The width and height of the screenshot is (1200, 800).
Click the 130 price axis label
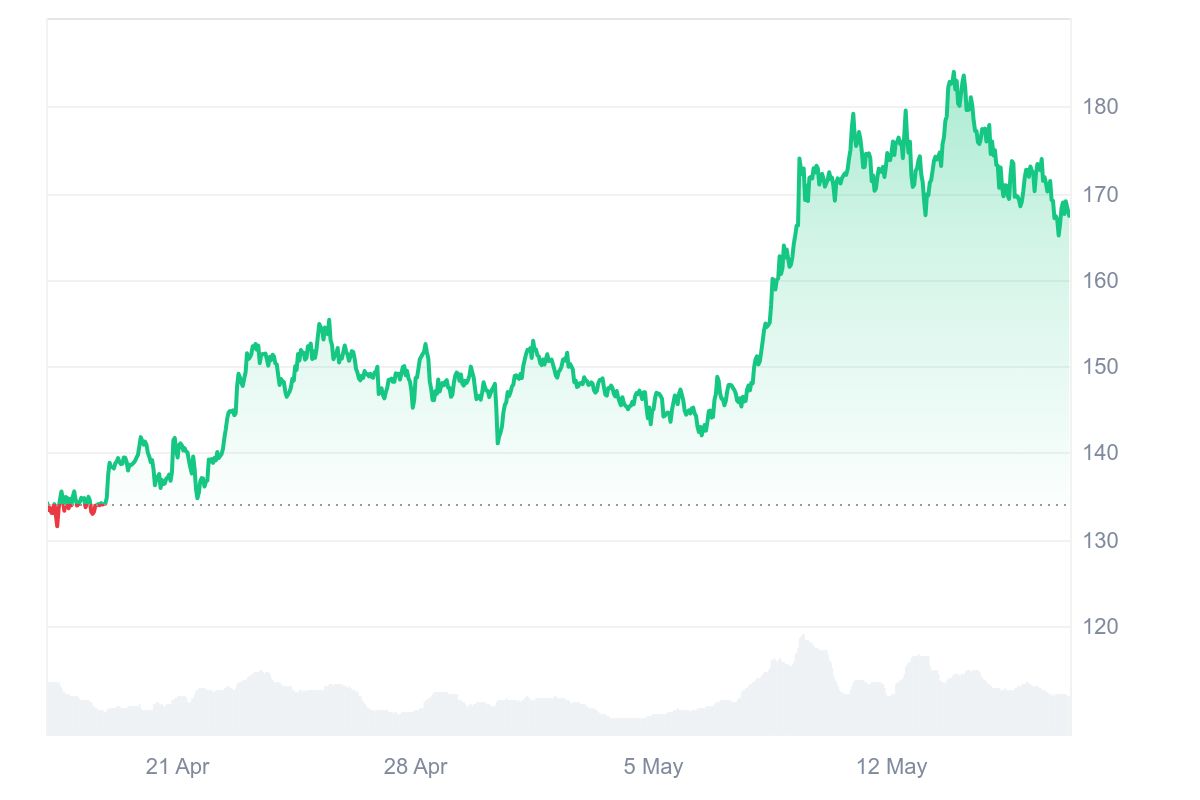[x=1100, y=540]
